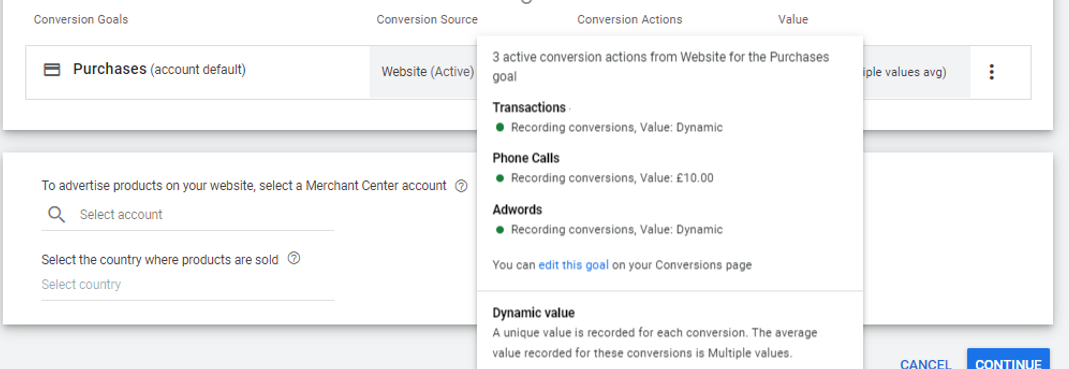Click green status dot under Adwords
Viewport: 1069px width, 369px height.
pos(500,230)
